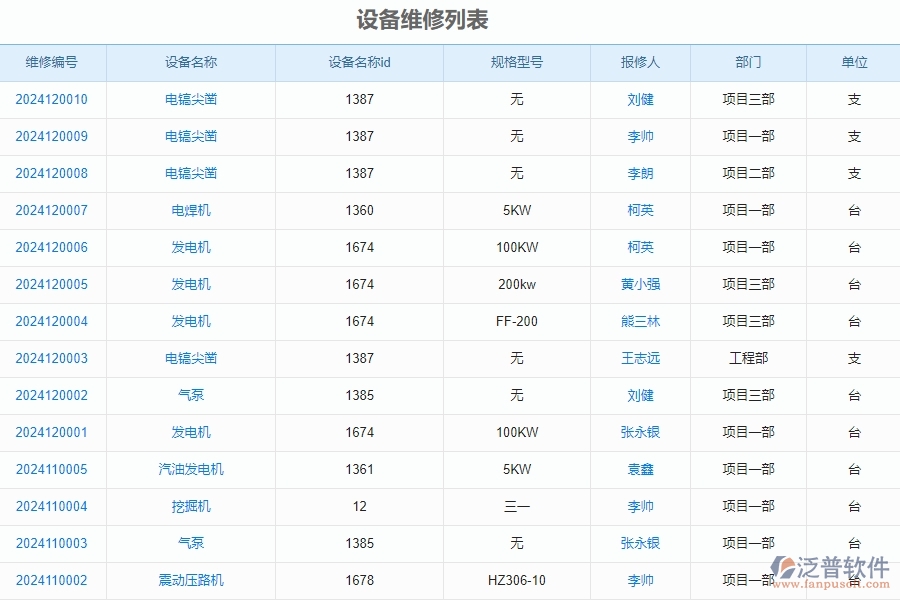Sort by the 规格型号 column header
Screen dimensions: 900x600
pyautogui.click(x=517, y=62)
